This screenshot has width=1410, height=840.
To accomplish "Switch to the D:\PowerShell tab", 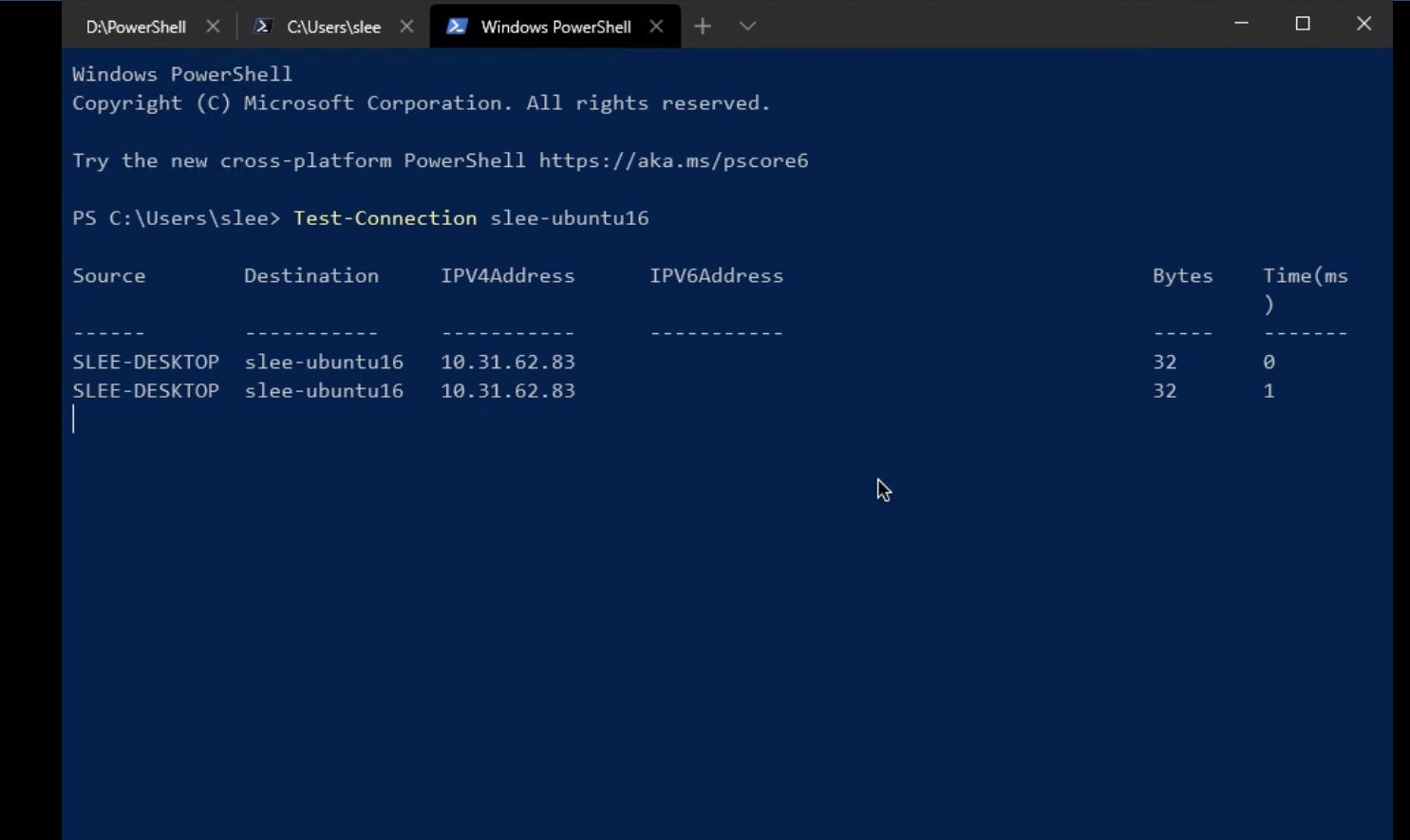I will (136, 27).
